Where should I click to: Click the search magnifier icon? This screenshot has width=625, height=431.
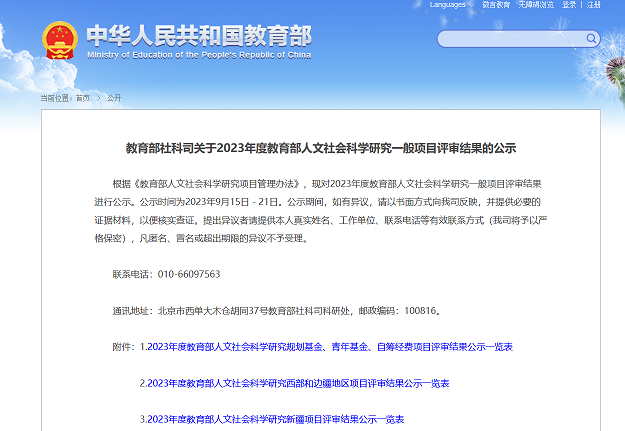coord(592,39)
